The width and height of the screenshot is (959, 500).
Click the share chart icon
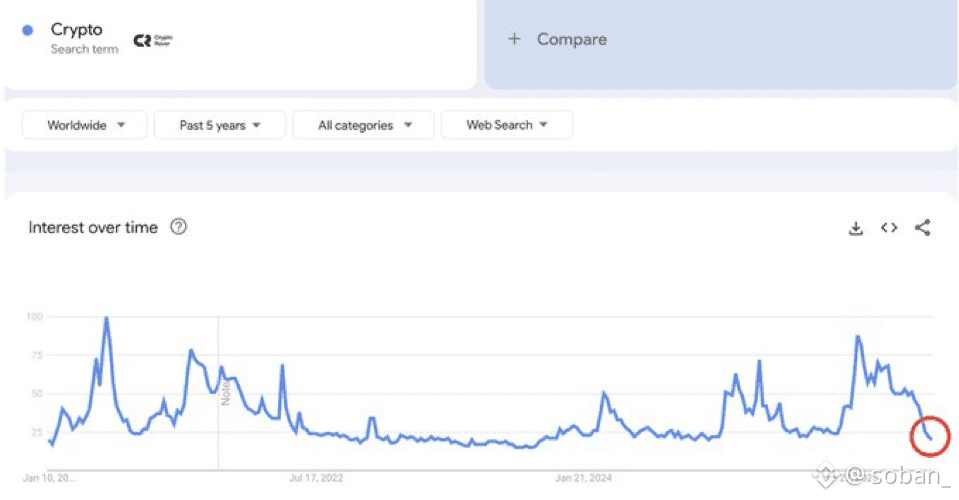click(x=922, y=228)
